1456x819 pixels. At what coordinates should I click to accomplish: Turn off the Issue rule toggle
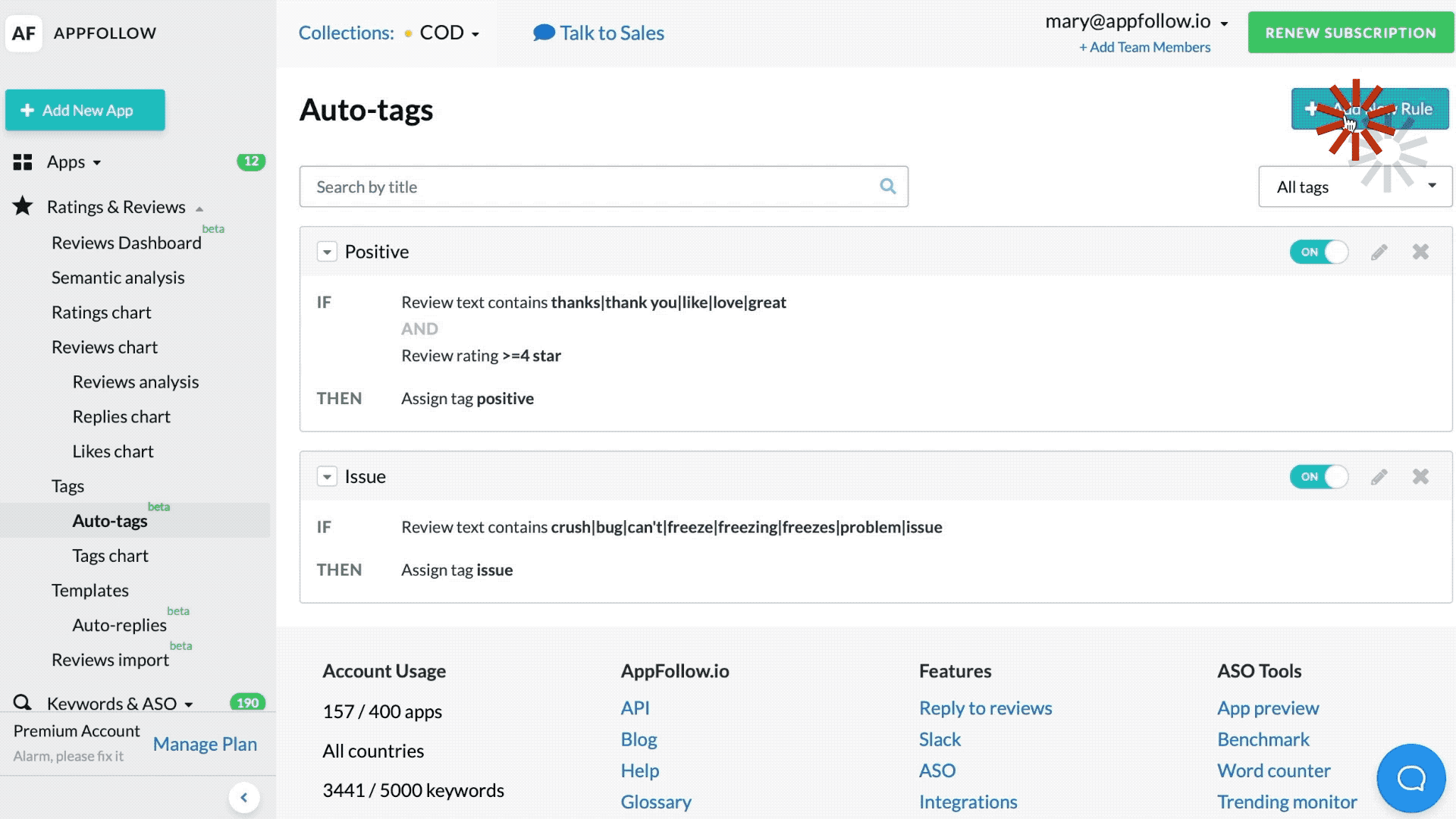pos(1319,476)
